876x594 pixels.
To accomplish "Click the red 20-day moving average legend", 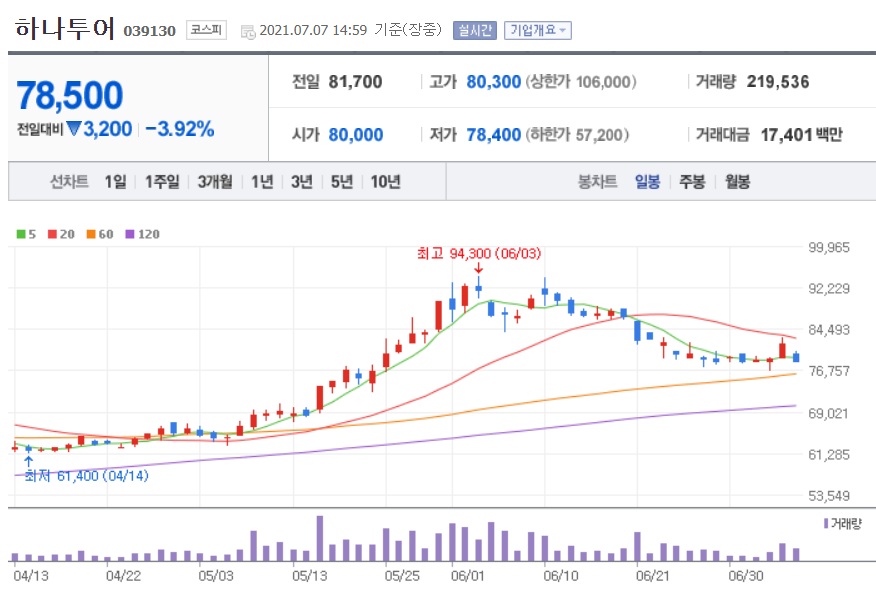I will tap(61, 234).
